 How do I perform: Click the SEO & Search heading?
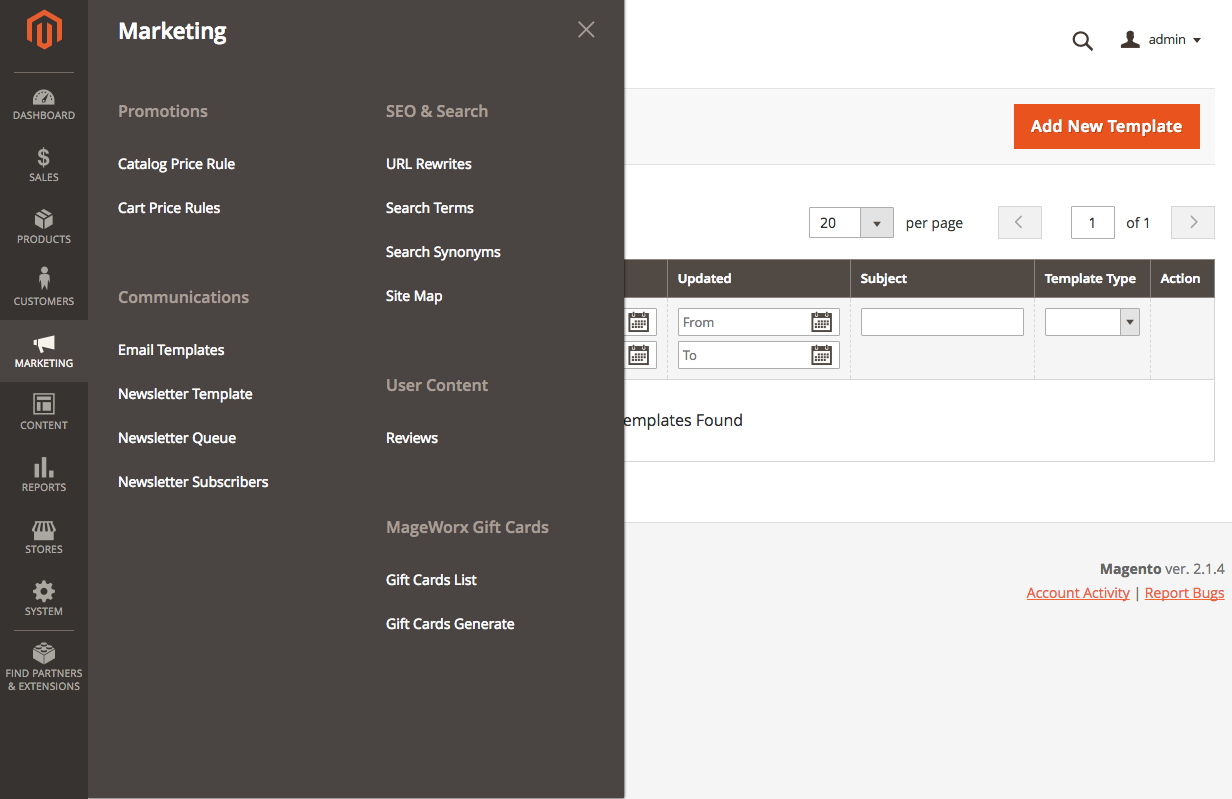coord(437,111)
